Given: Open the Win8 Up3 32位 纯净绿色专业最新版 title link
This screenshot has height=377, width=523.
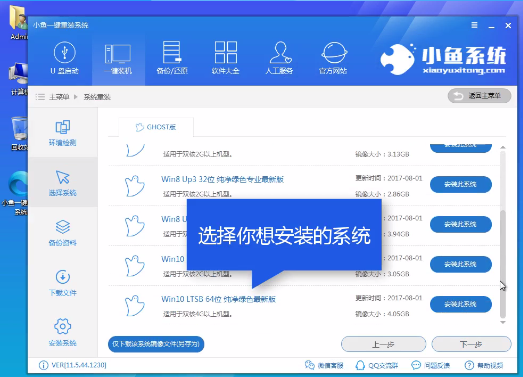Looking at the screenshot, I should coord(222,179).
